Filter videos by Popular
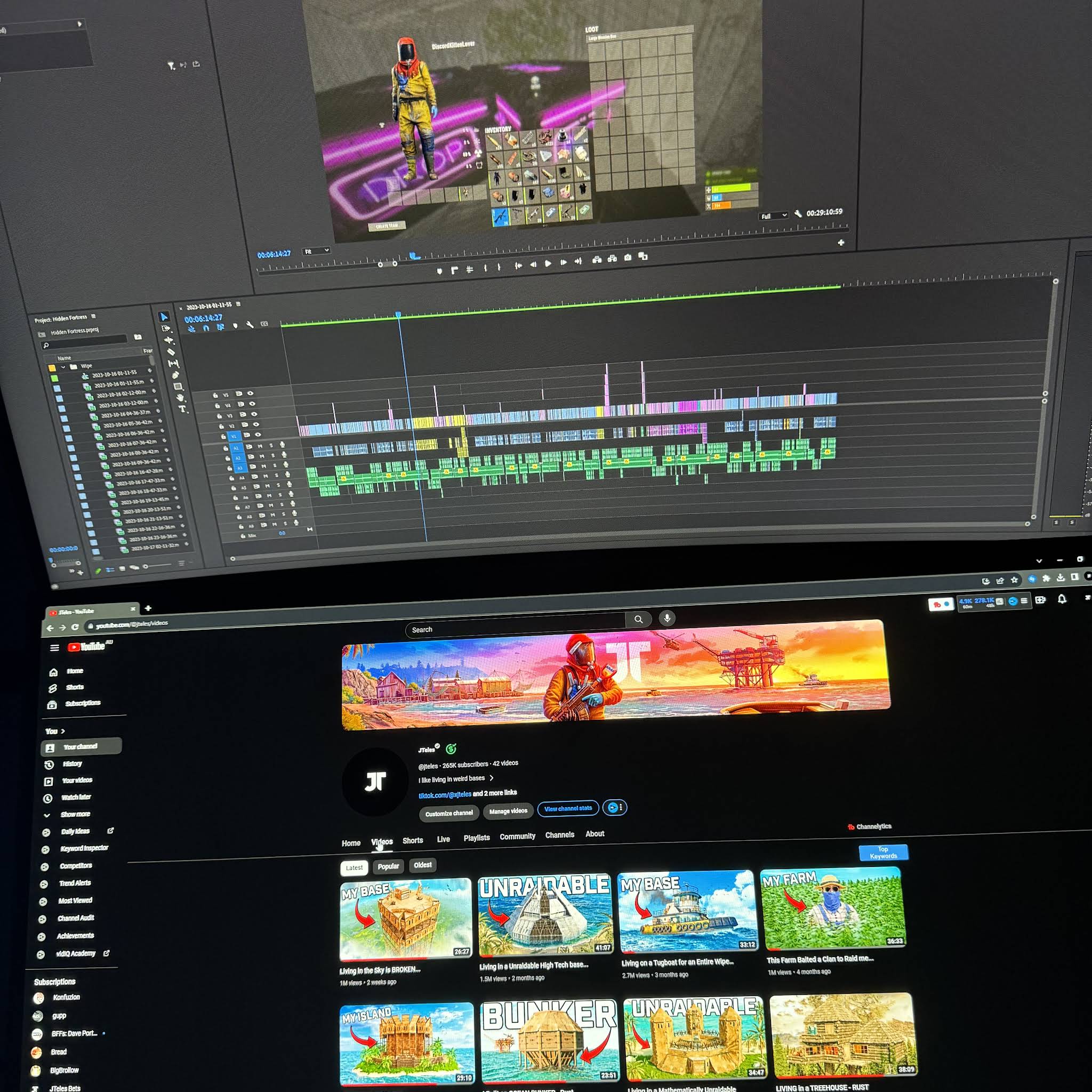The width and height of the screenshot is (1092, 1092). [388, 866]
